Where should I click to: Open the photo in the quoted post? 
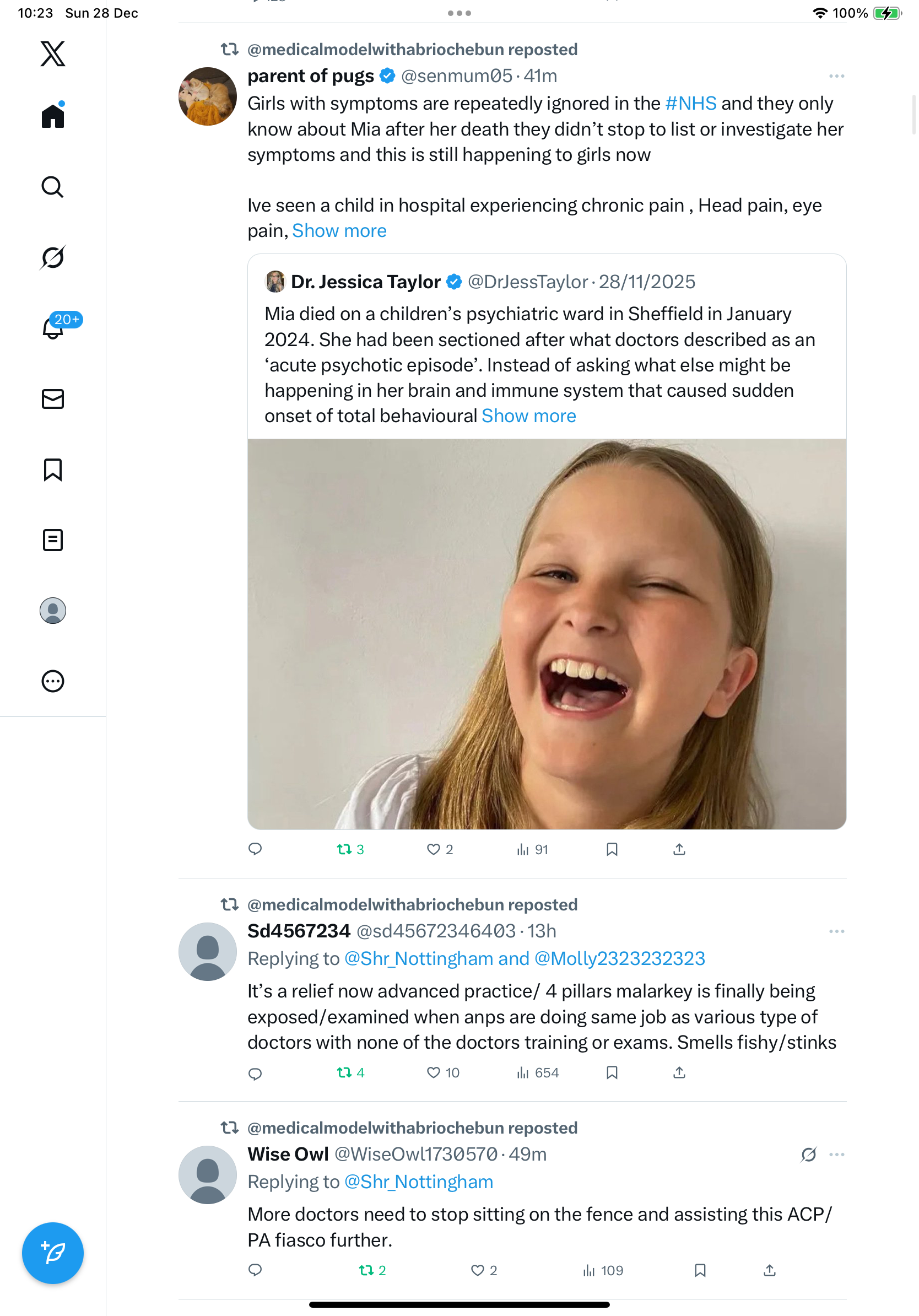point(547,633)
